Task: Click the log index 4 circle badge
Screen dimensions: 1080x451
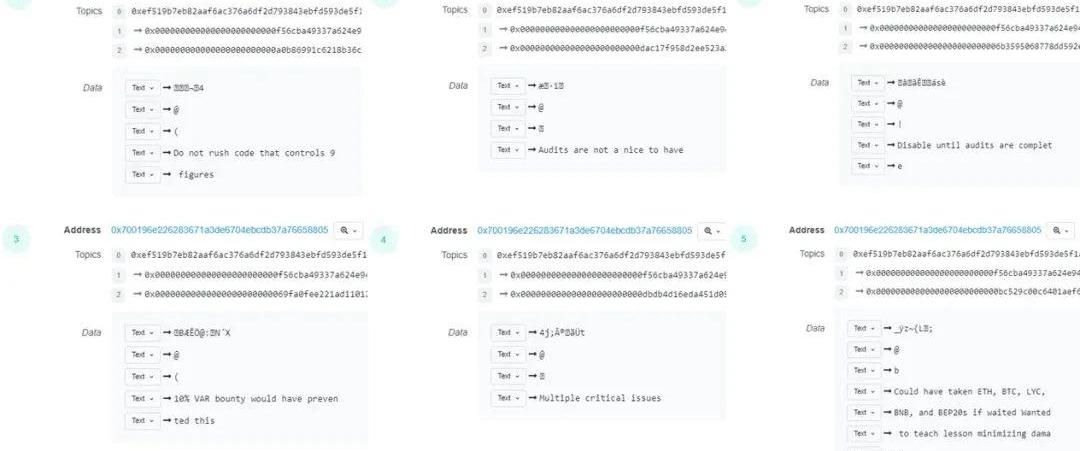Action: [x=383, y=239]
